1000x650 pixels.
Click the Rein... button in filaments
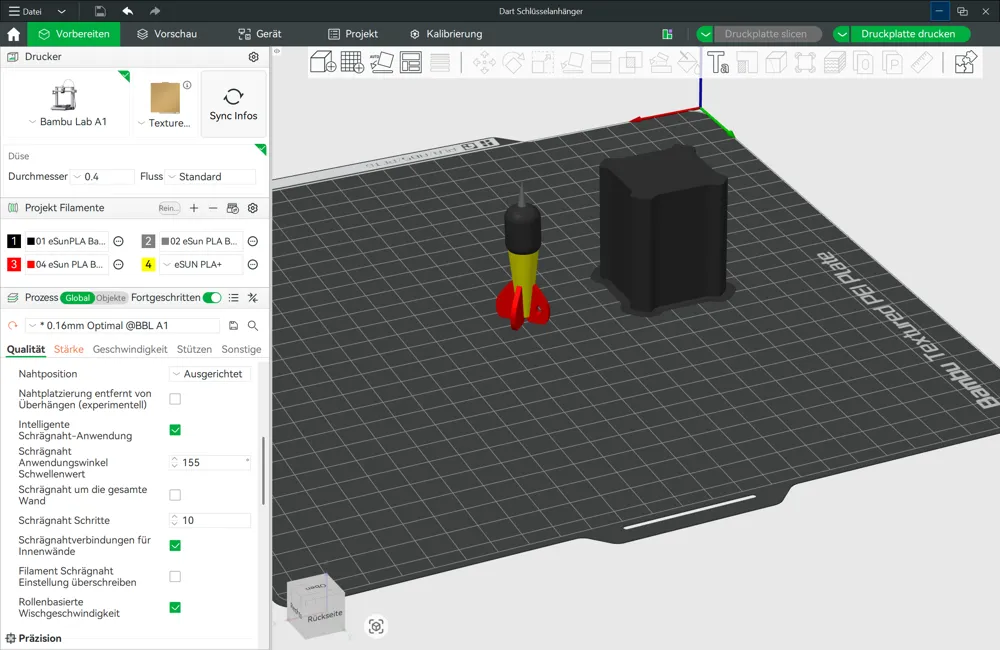coord(169,208)
